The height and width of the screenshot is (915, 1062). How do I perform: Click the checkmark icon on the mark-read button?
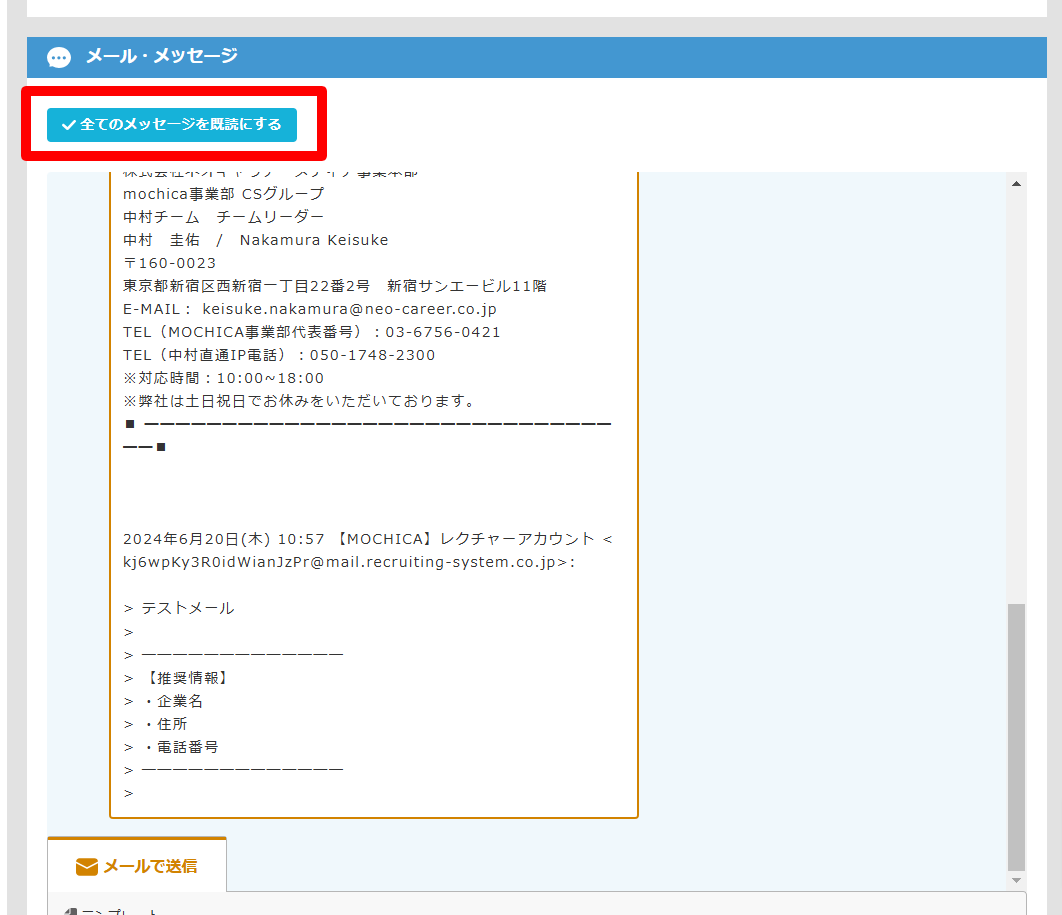pos(69,125)
